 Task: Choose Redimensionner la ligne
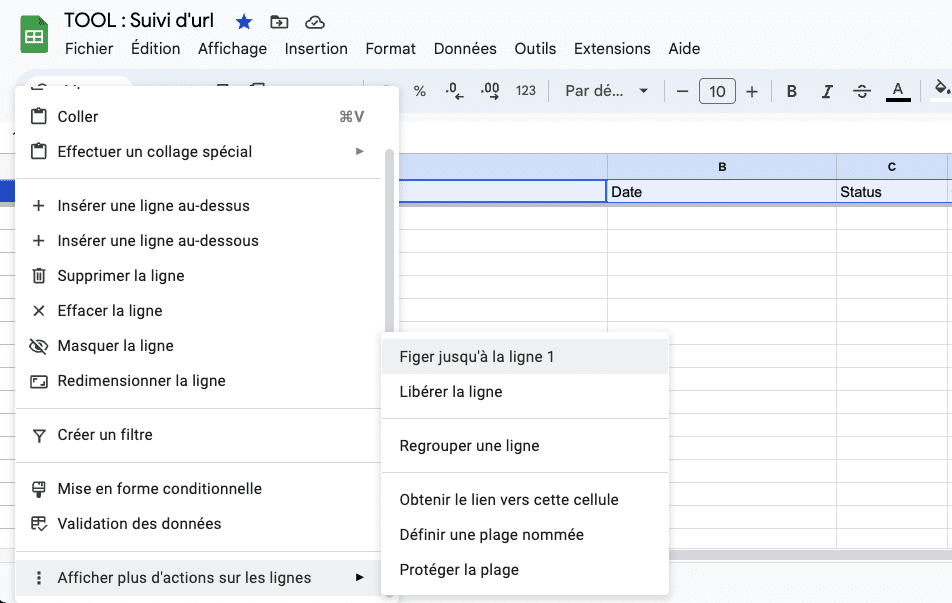(x=199, y=381)
